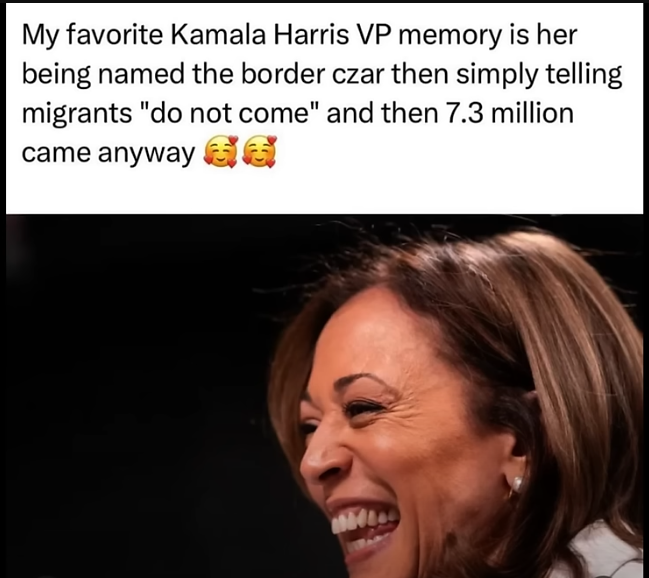Click the text "7.3 million"
Viewport: 649px width, 578px height.
click(509, 113)
